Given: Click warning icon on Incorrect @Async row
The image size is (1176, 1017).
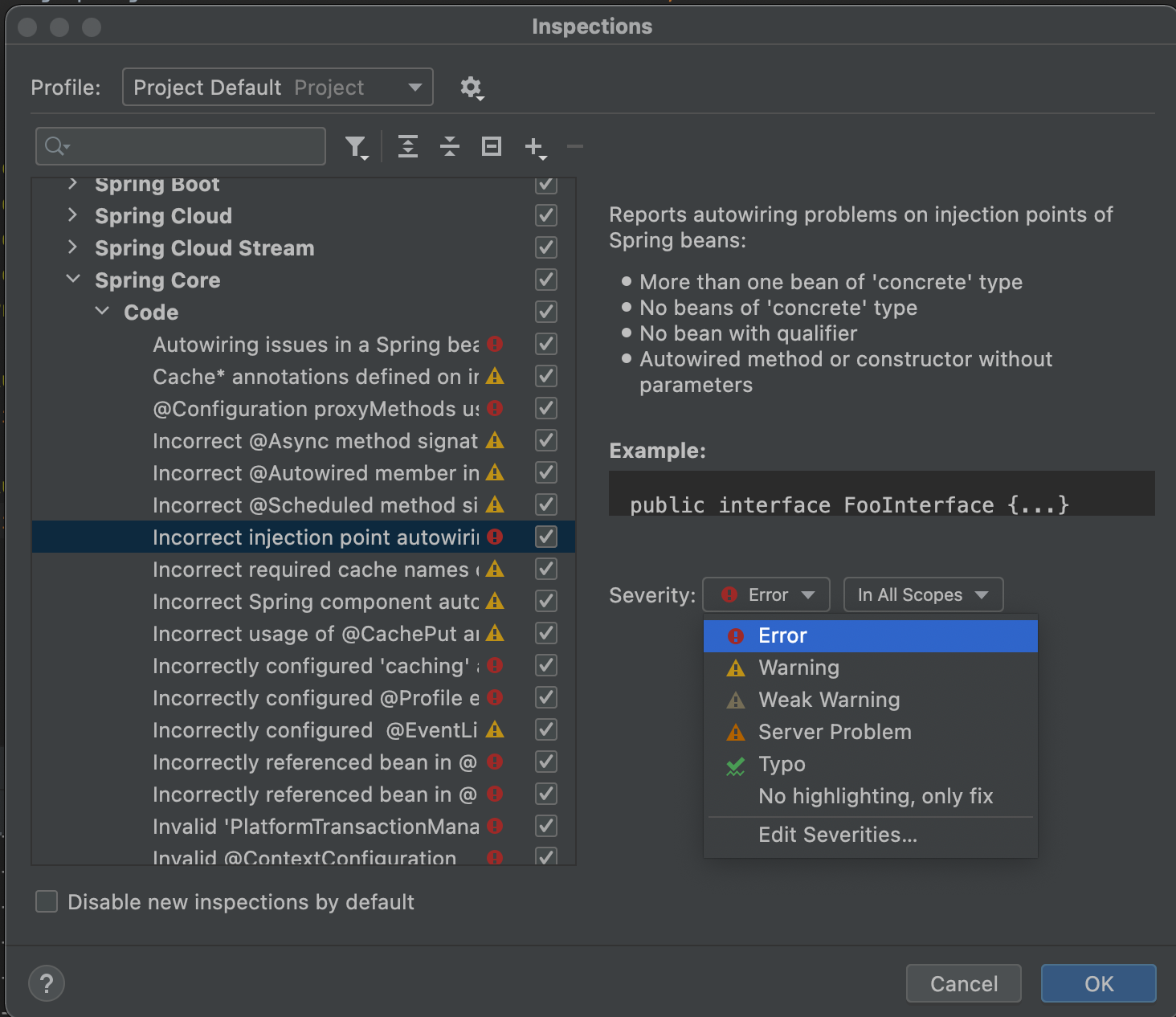Looking at the screenshot, I should (x=495, y=440).
